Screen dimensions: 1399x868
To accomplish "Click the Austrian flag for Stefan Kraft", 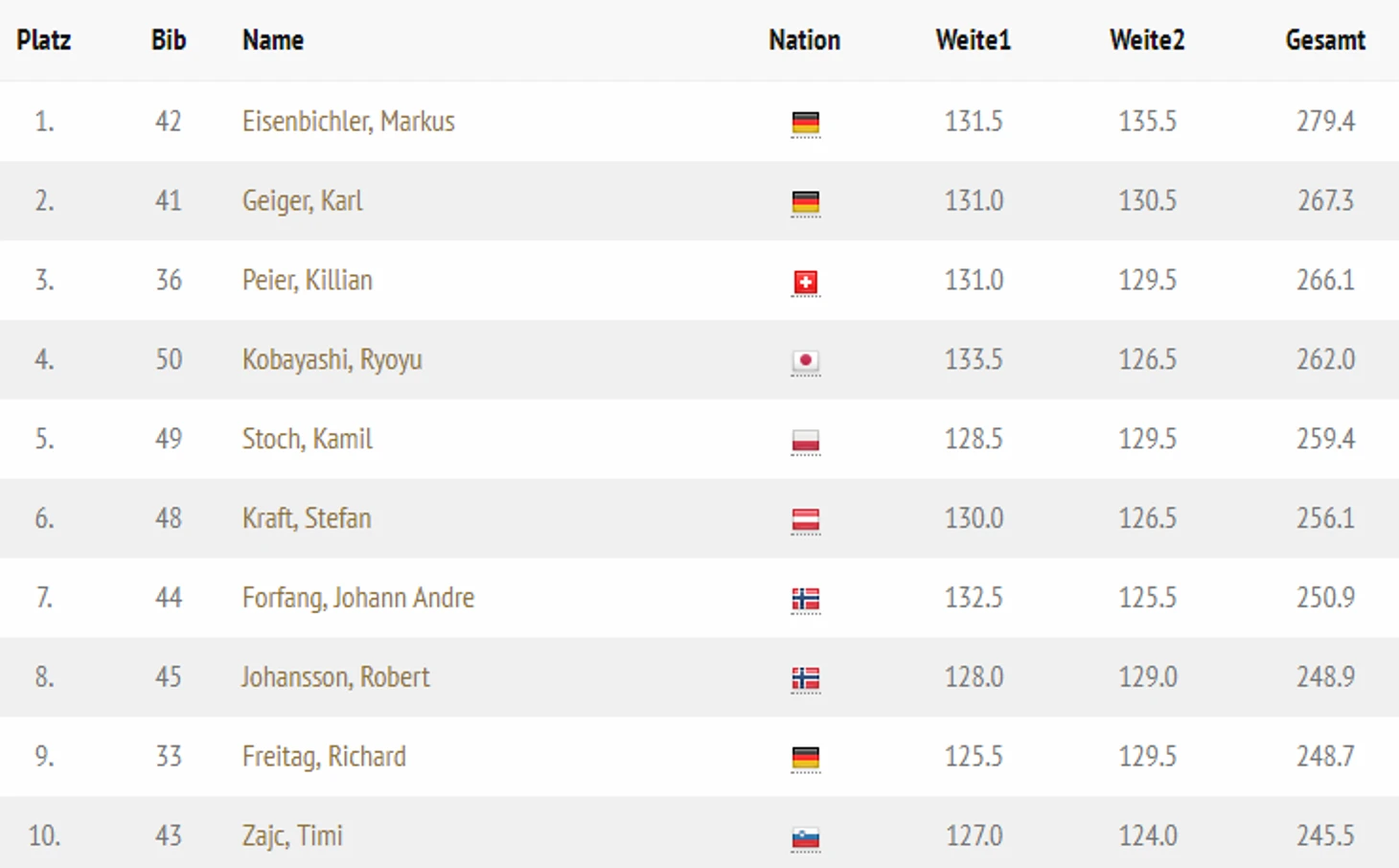I will pyautogui.click(x=805, y=520).
